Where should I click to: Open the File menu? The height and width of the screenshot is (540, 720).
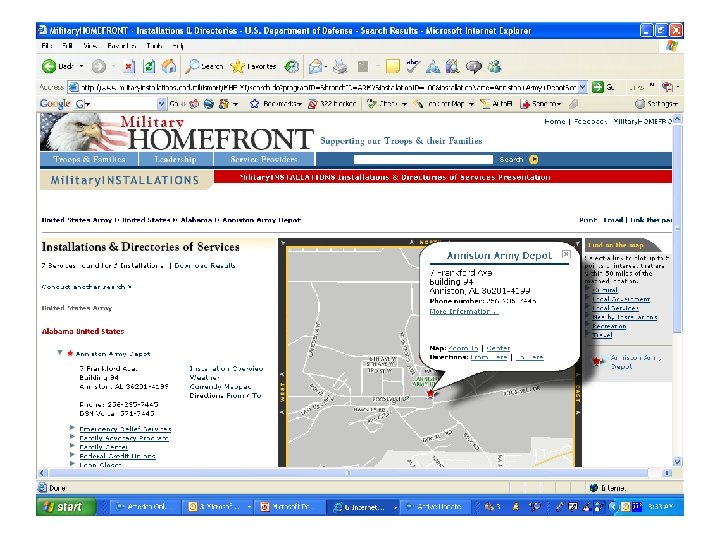point(47,46)
